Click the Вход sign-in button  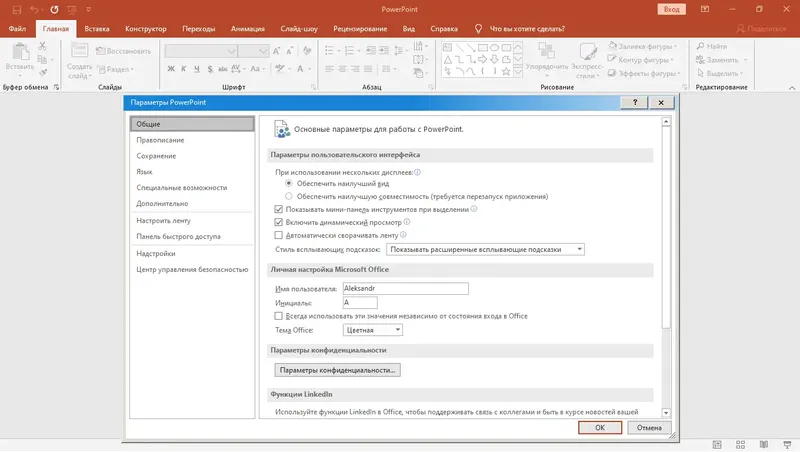coord(671,9)
